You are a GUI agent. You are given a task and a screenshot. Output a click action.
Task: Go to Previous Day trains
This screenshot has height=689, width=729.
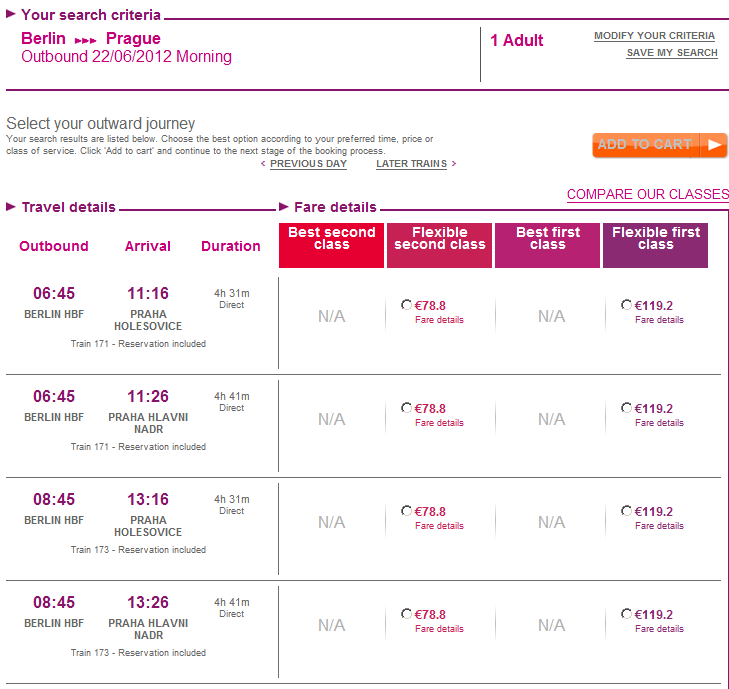pos(308,164)
